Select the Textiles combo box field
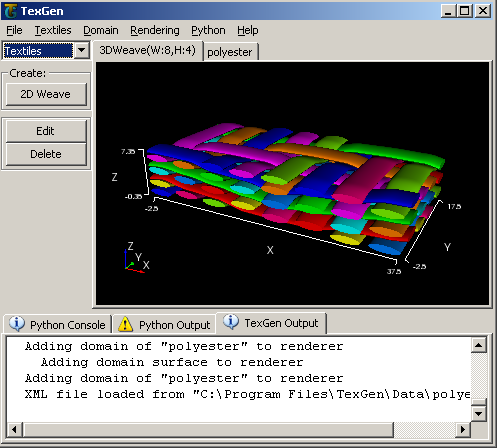This screenshot has width=497, height=448. [38, 51]
